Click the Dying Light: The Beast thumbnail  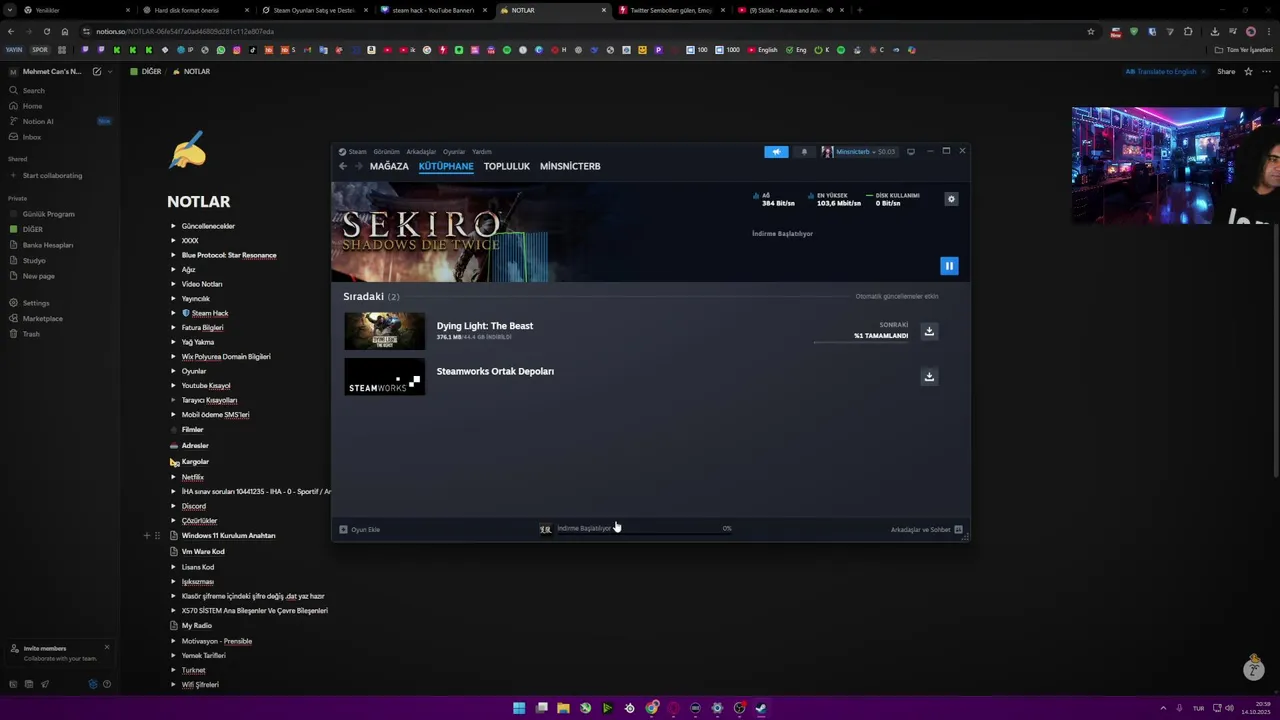(x=385, y=331)
